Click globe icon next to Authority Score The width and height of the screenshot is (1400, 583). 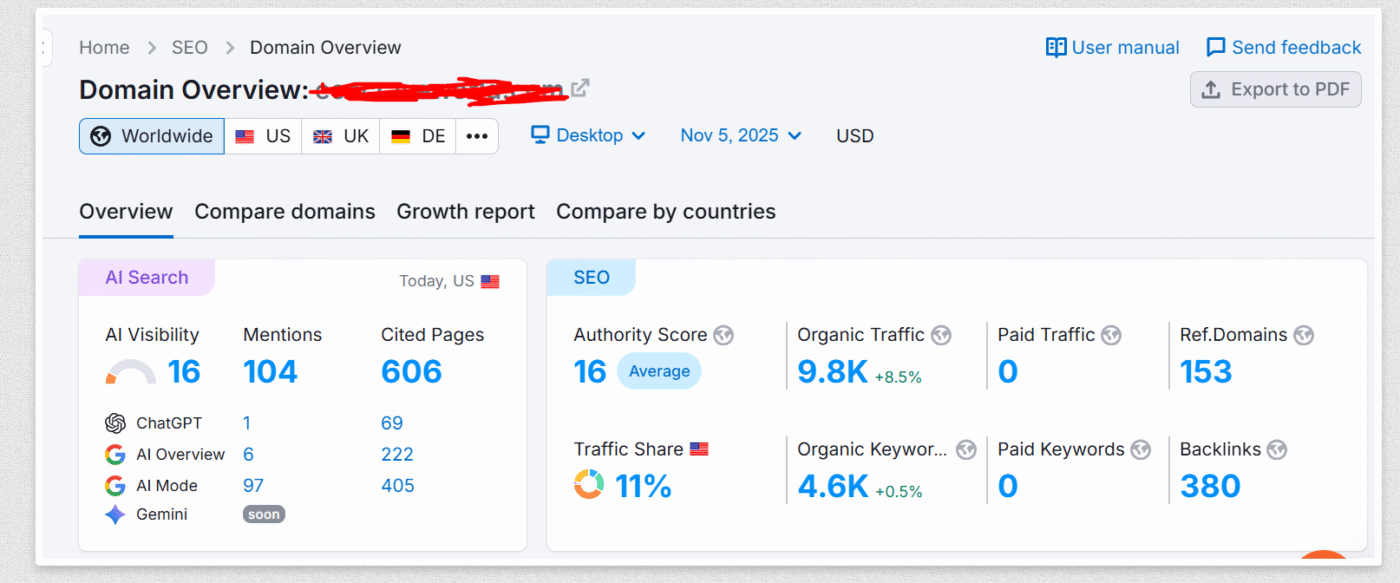pos(723,335)
